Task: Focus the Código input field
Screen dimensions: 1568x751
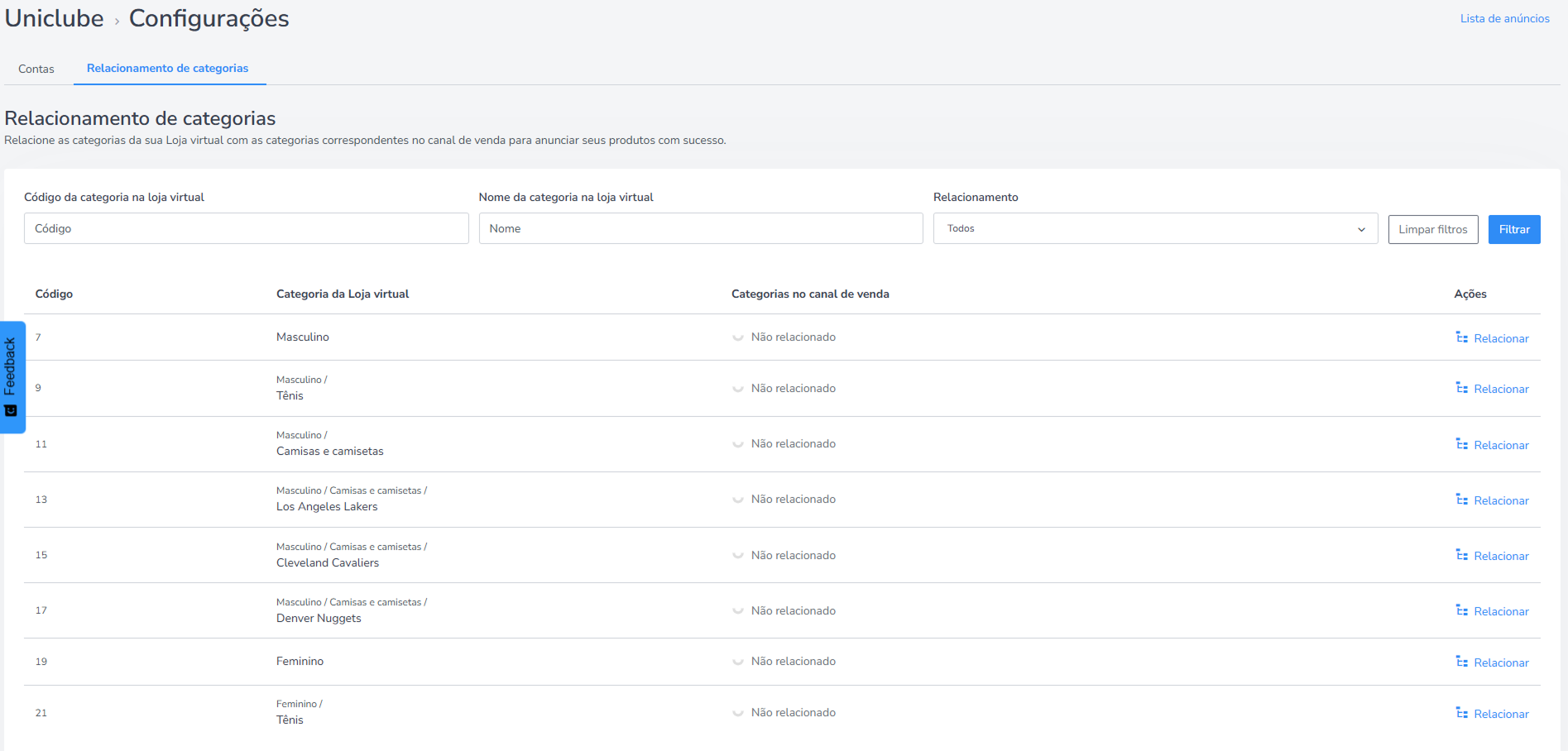Action: click(246, 228)
